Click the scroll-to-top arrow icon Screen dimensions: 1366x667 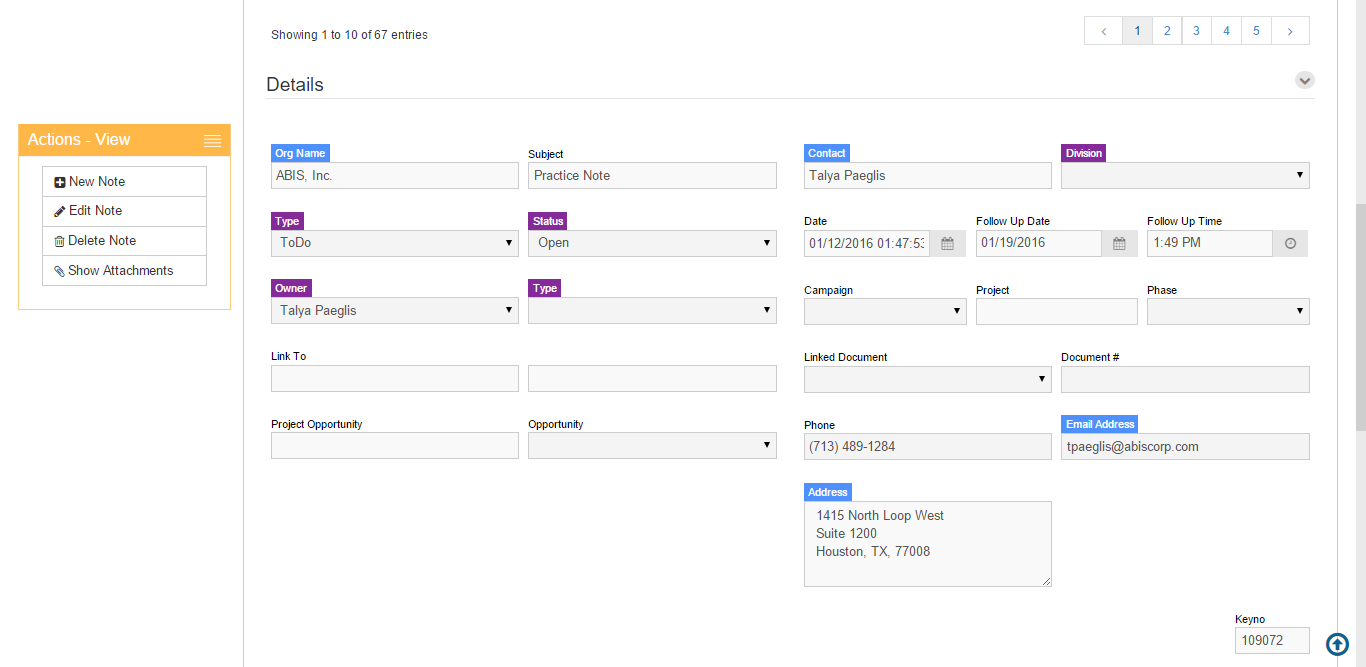(x=1337, y=645)
